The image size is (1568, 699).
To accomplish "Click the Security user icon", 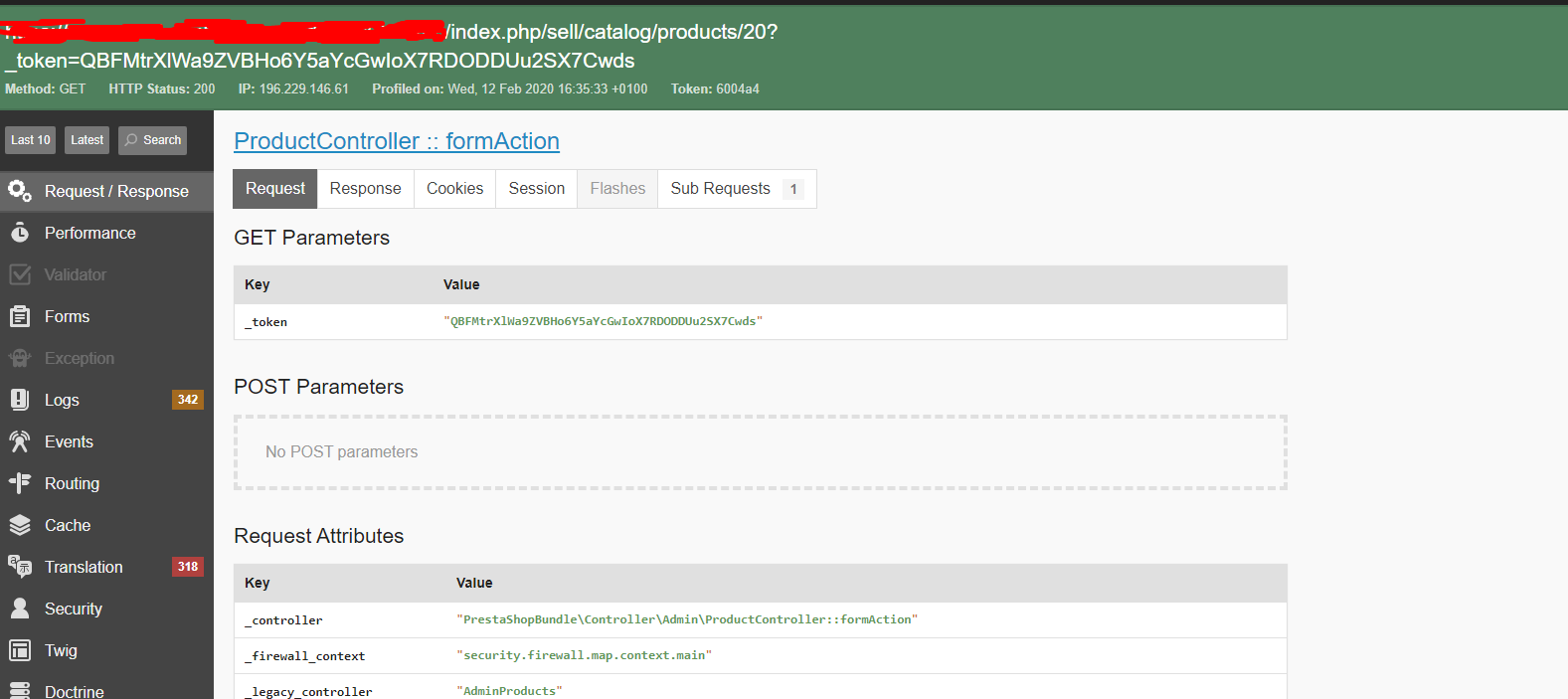I will pyautogui.click(x=20, y=609).
